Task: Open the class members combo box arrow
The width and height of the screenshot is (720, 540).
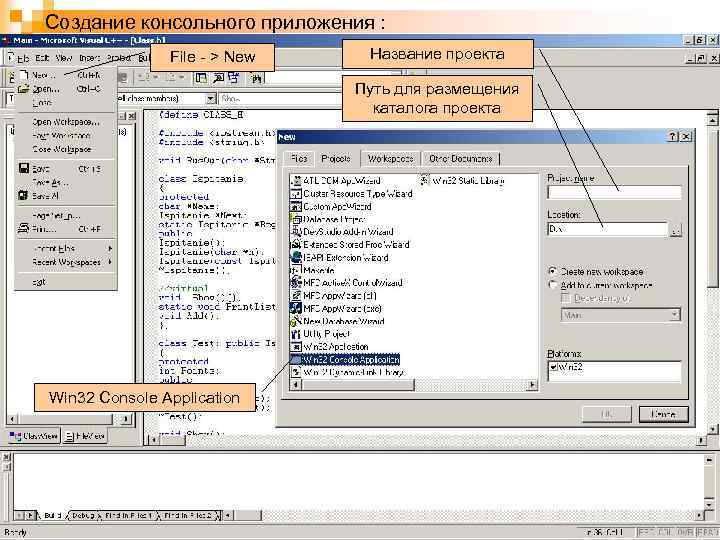Action: 210,98
